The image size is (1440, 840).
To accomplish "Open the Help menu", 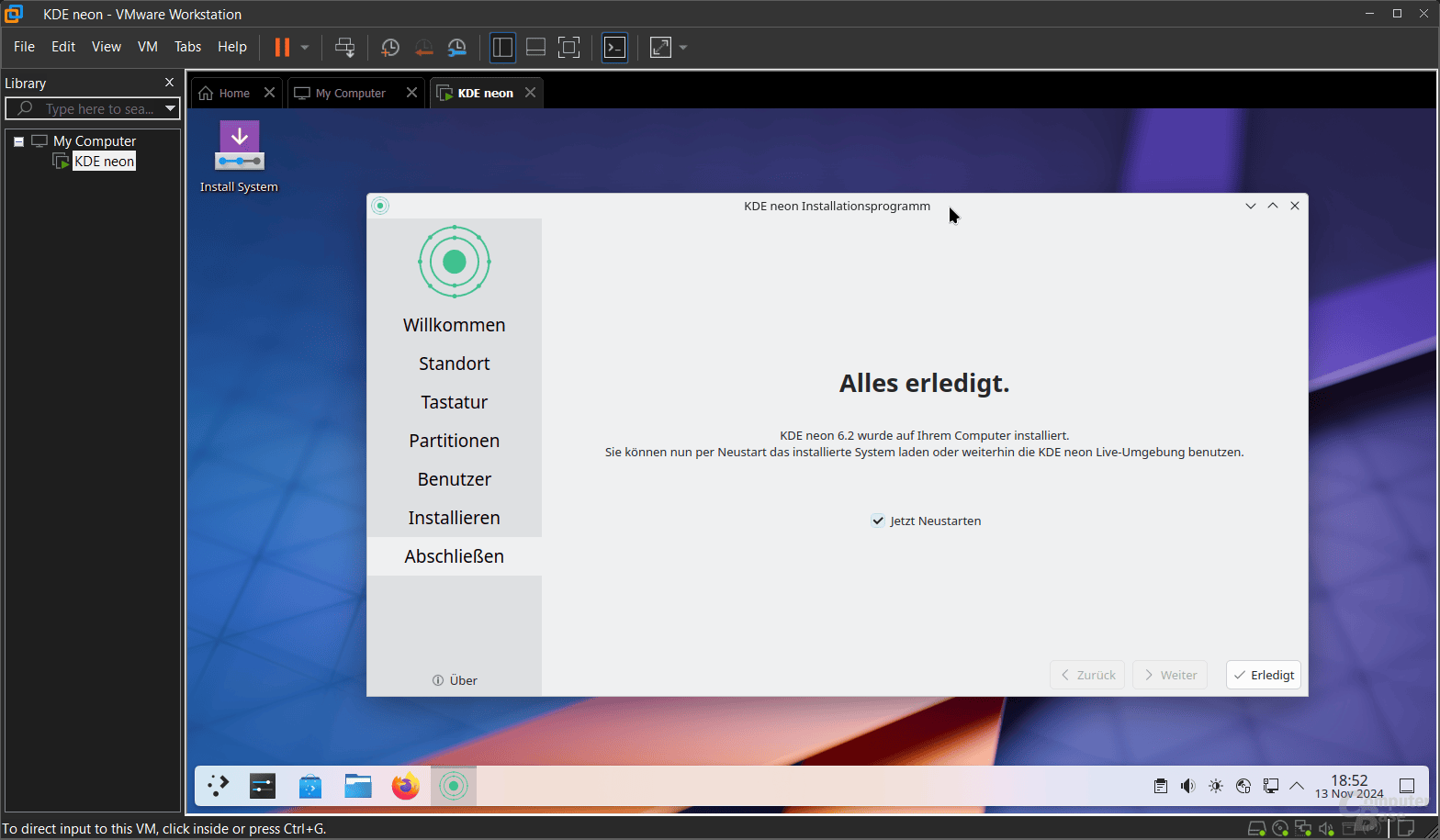I will tap(232, 47).
